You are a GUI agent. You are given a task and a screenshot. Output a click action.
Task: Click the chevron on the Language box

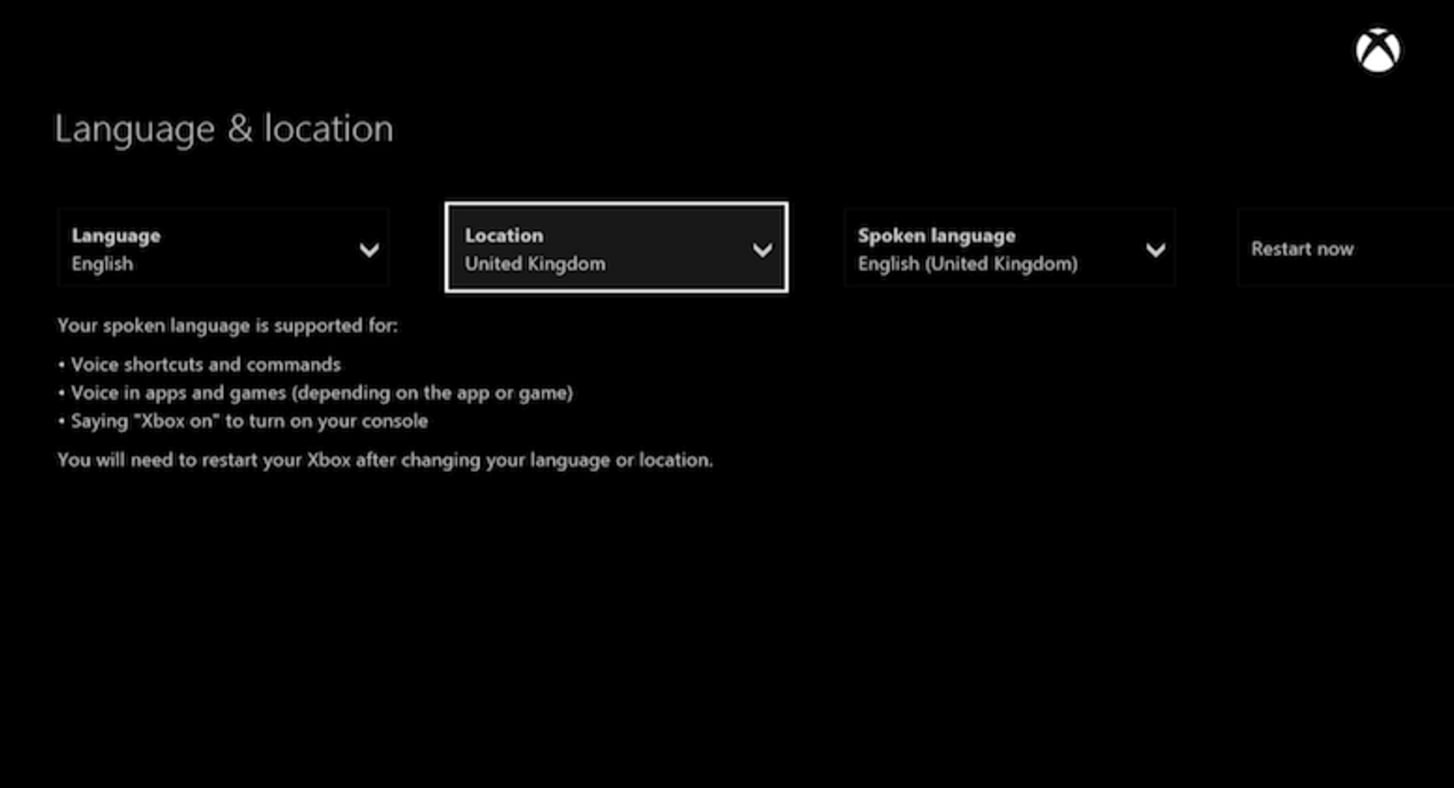(370, 248)
